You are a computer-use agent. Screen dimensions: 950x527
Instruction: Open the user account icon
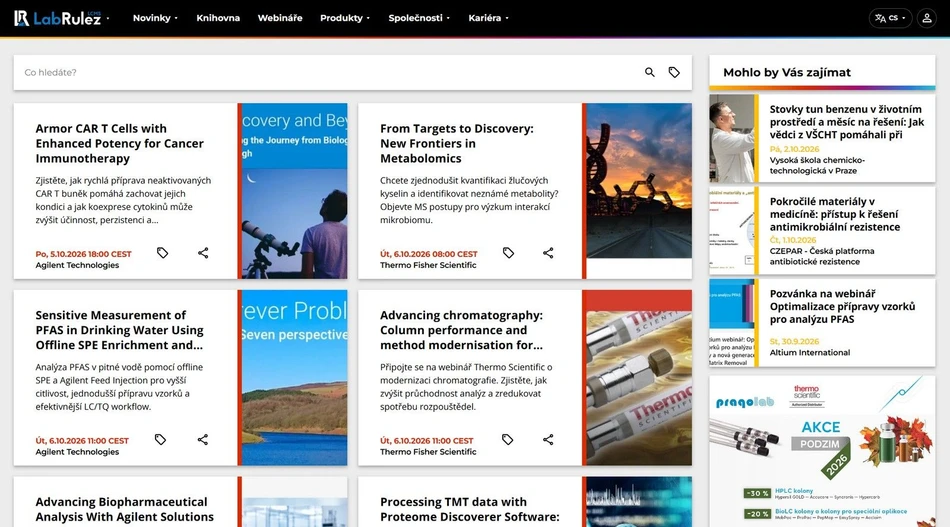[x=926, y=18]
